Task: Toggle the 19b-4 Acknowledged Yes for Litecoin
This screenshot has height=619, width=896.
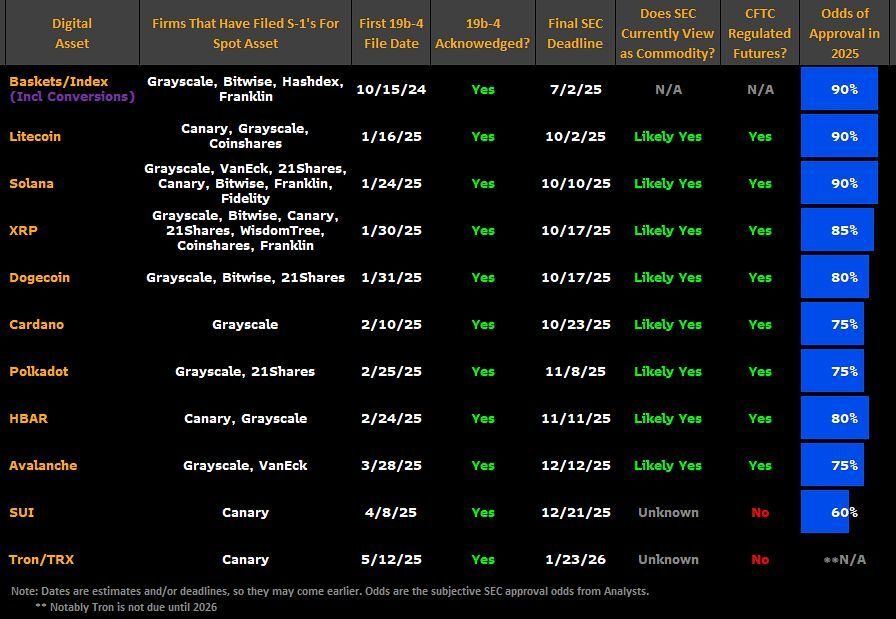Action: [x=483, y=136]
